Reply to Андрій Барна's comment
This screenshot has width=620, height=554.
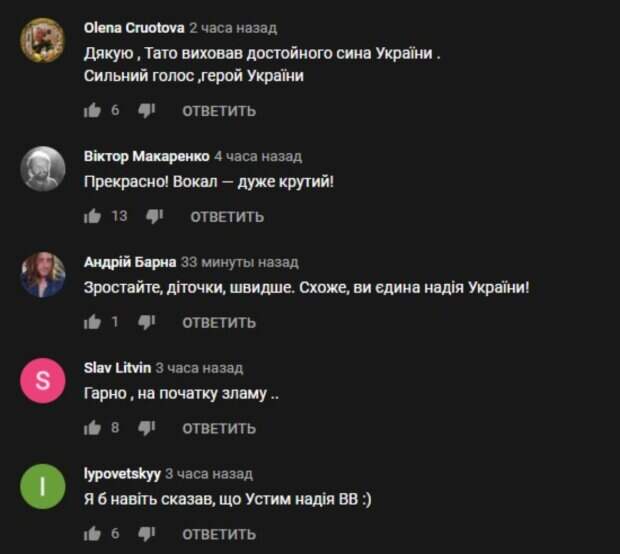(219, 323)
